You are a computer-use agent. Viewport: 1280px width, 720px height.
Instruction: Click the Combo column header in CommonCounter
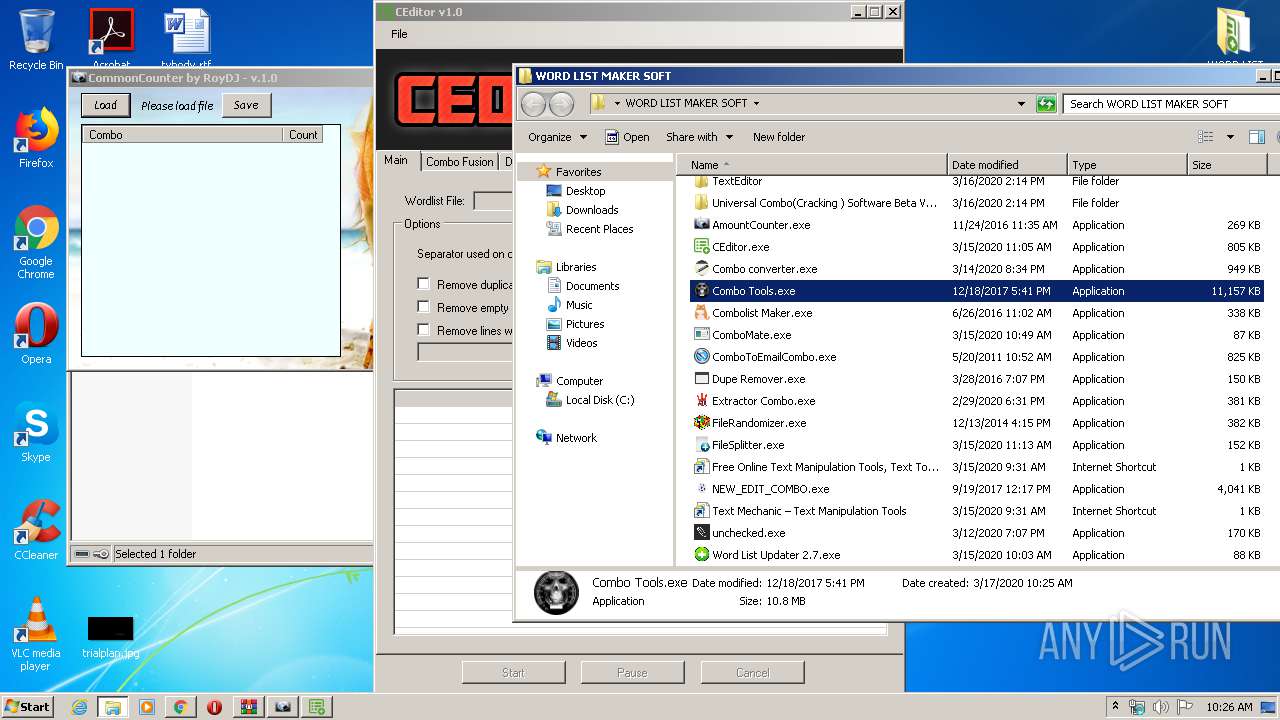pyautogui.click(x=183, y=134)
